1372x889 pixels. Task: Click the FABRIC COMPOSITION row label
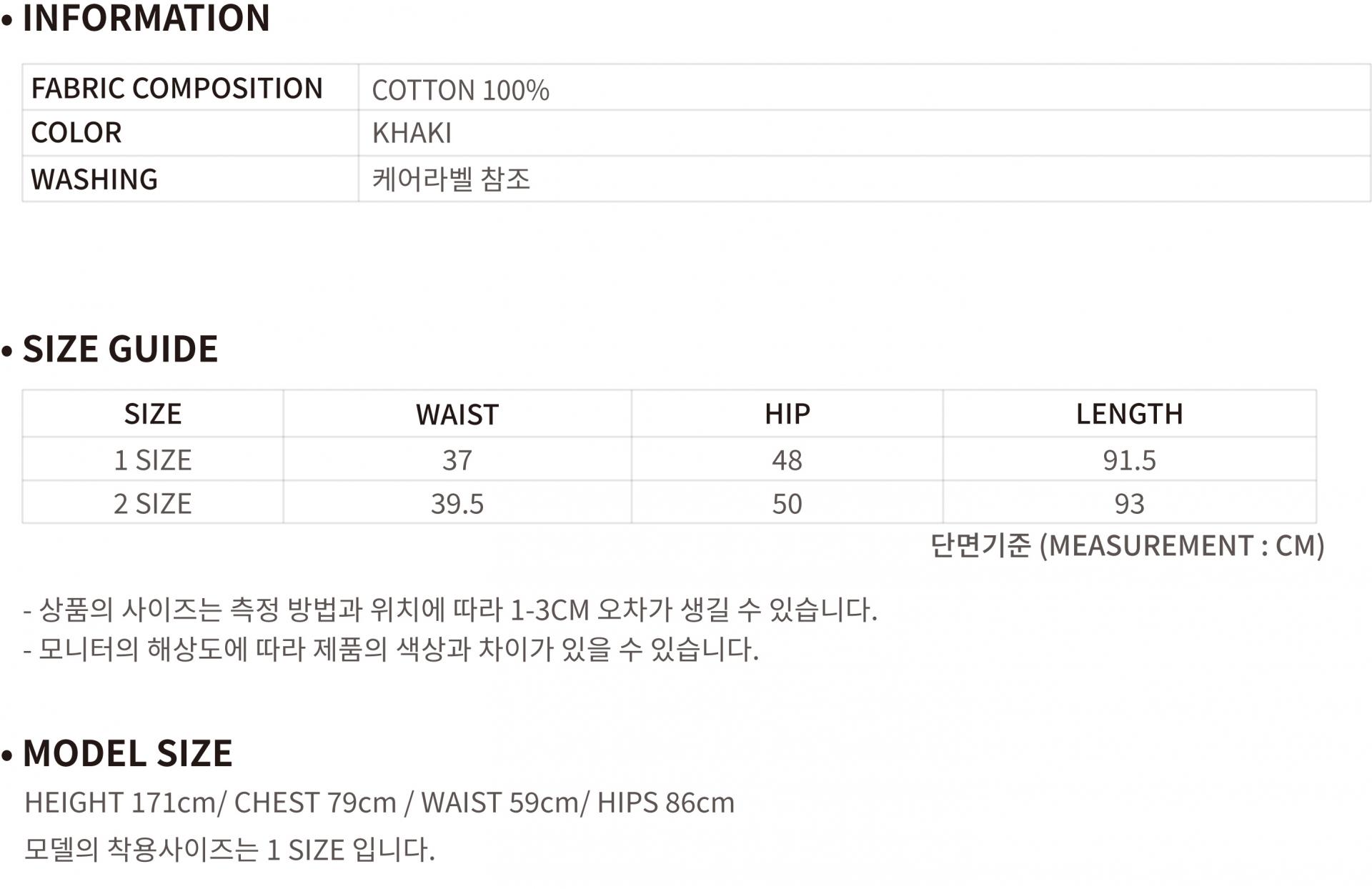[x=177, y=89]
